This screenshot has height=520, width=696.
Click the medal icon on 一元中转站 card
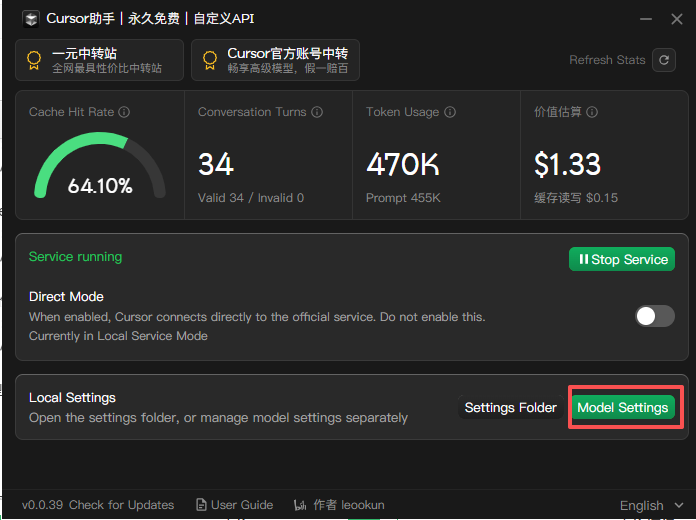[34, 60]
